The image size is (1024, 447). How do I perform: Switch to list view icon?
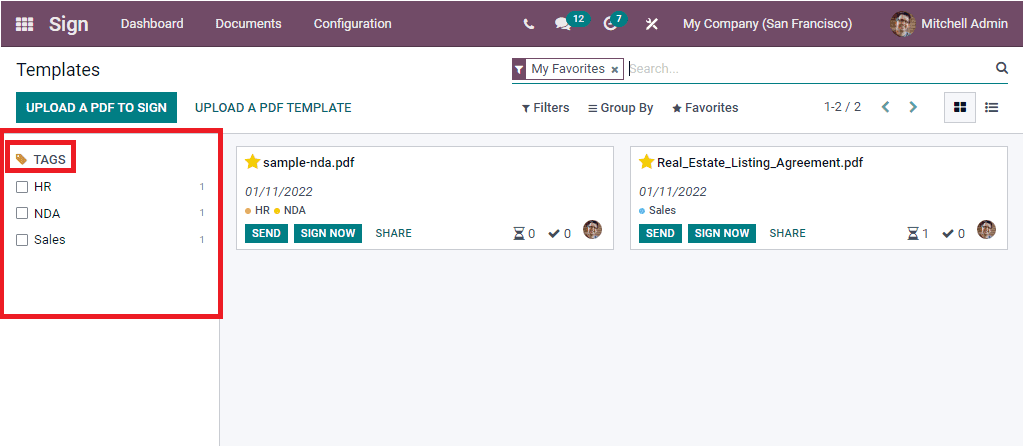991,108
